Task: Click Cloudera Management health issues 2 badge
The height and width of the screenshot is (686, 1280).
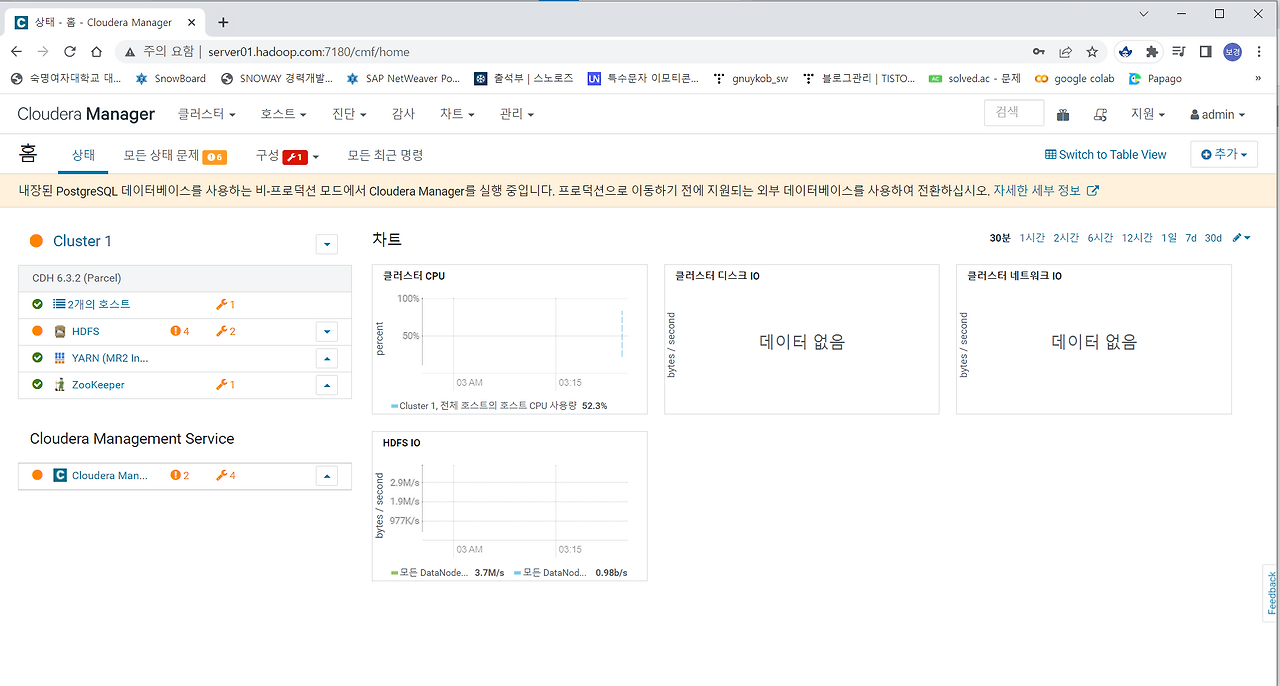Action: point(180,476)
